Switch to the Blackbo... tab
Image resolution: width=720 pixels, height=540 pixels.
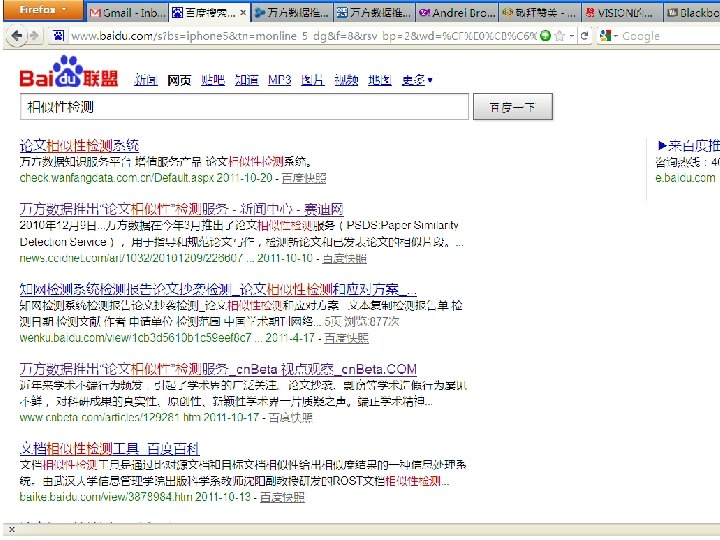pyautogui.click(x=692, y=13)
